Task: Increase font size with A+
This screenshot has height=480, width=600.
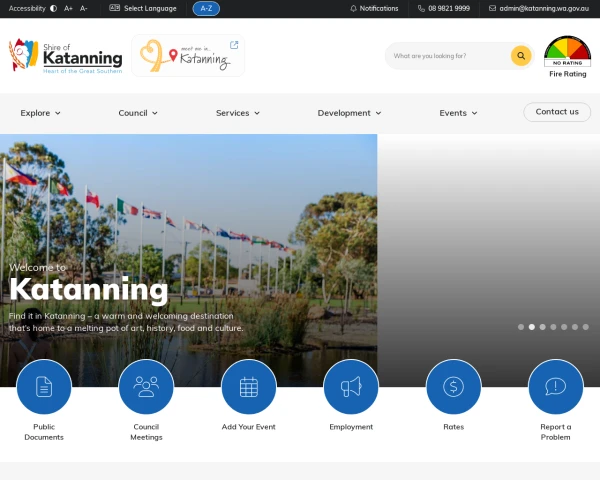Action: pos(68,8)
